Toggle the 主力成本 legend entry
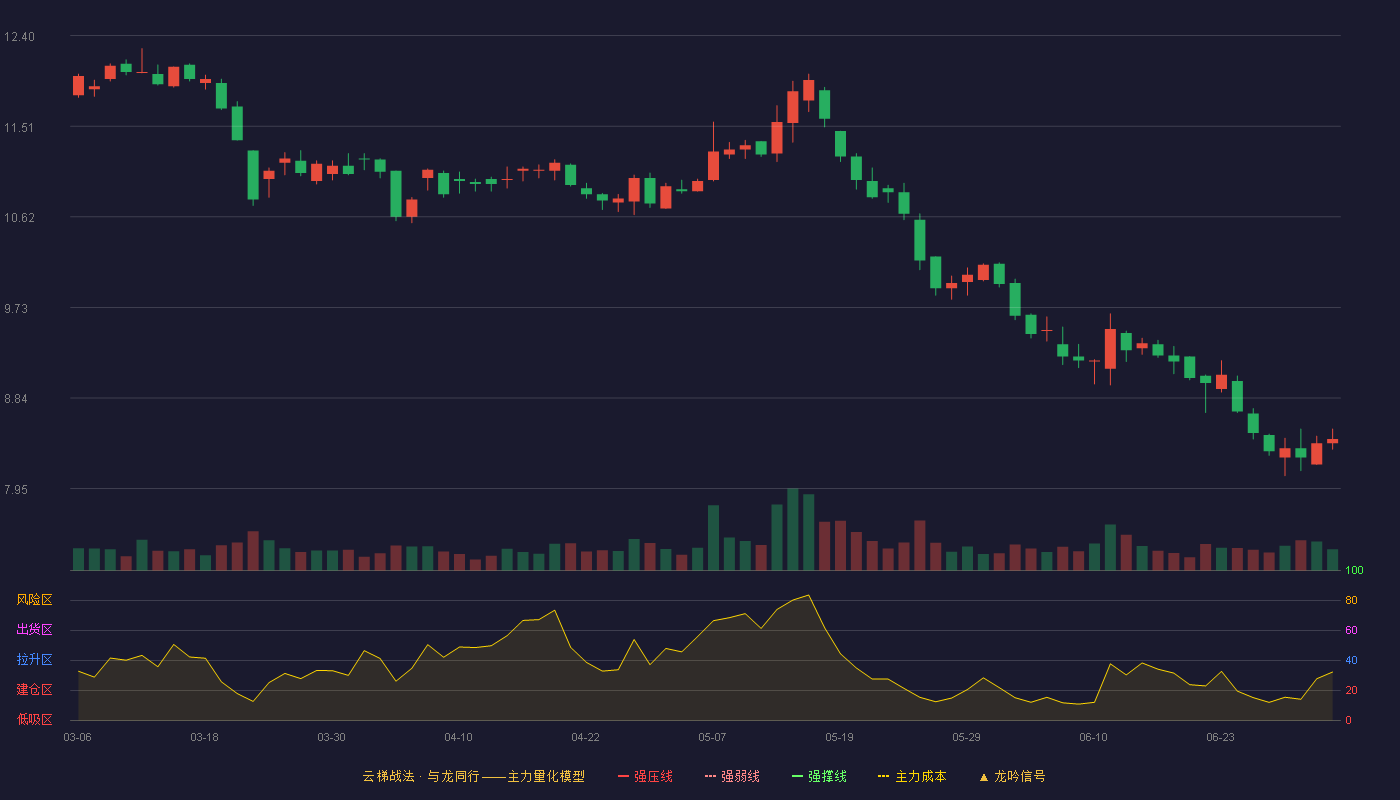 (912, 776)
